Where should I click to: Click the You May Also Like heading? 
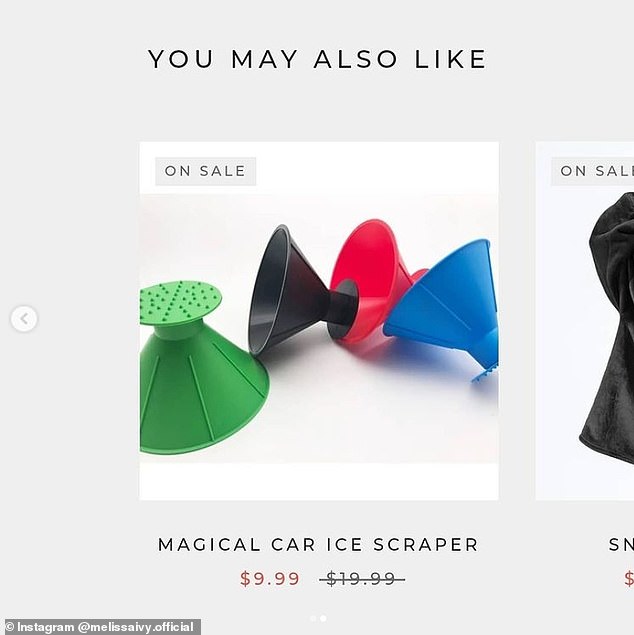tap(317, 59)
